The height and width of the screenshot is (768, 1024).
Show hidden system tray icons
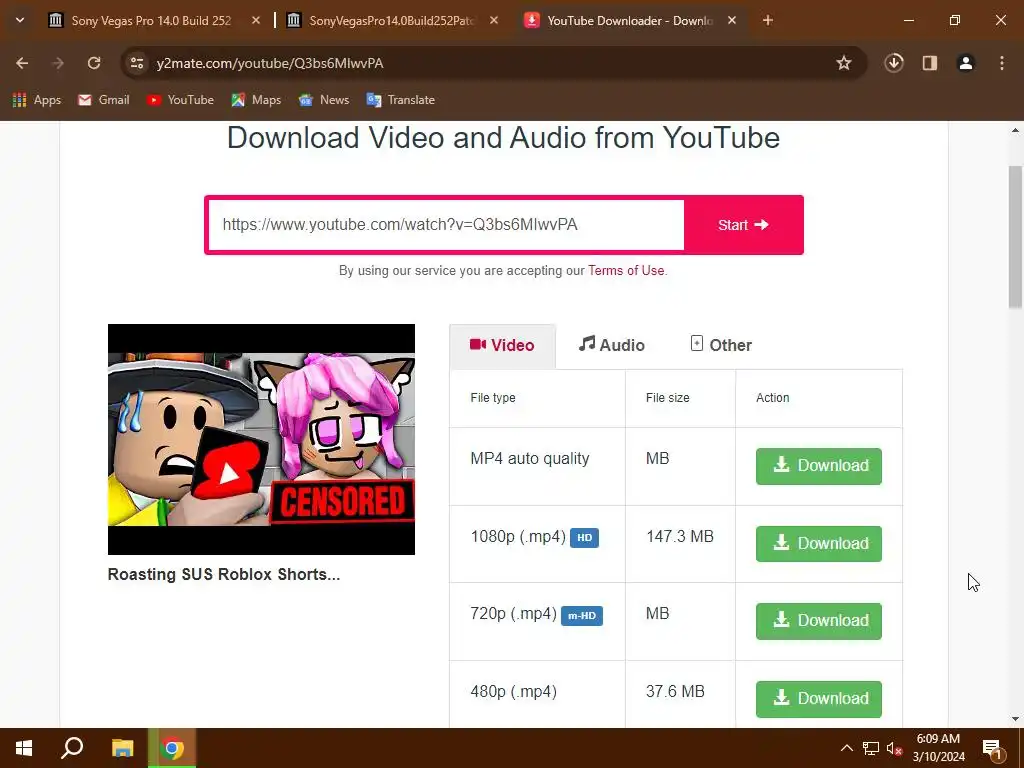846,748
